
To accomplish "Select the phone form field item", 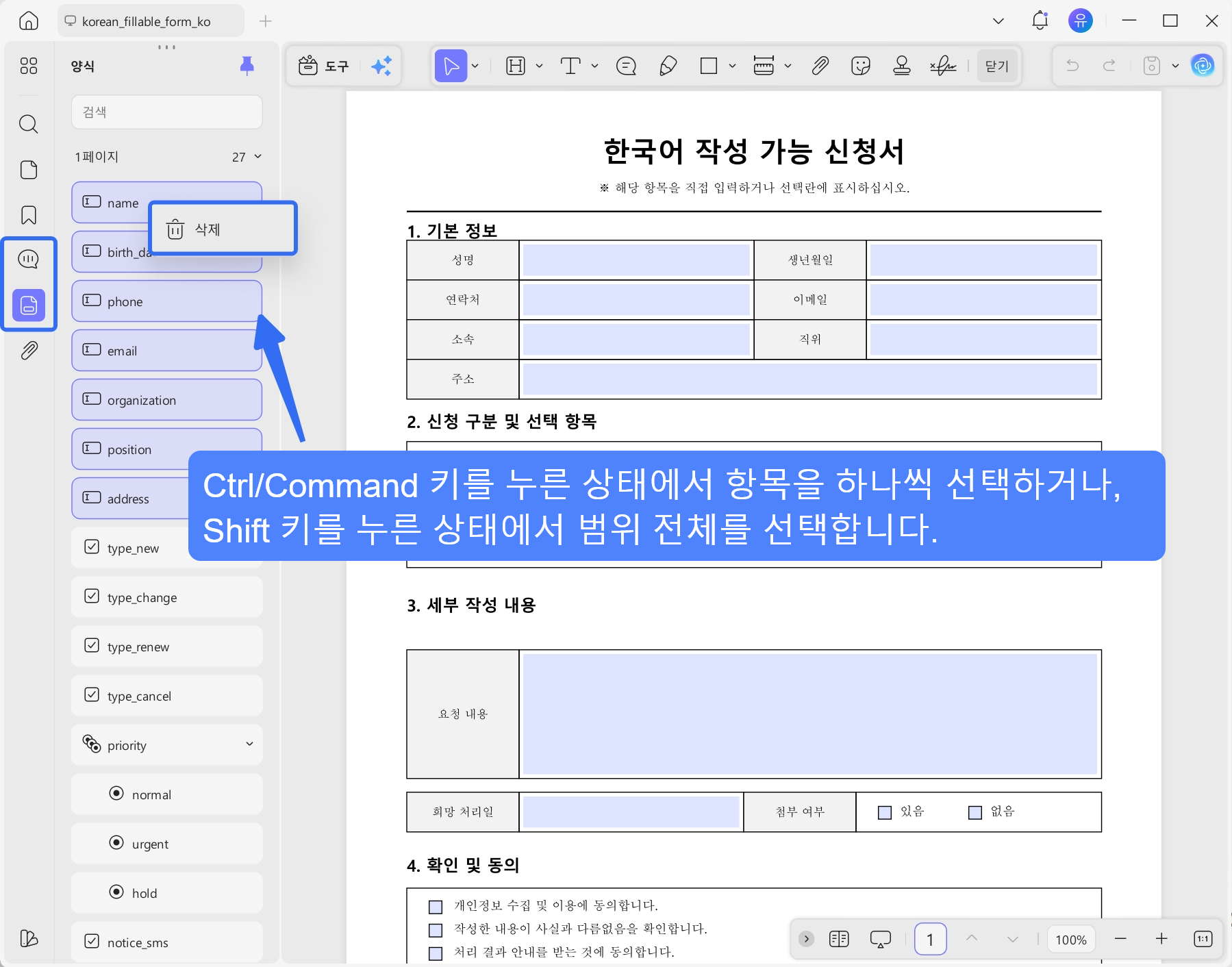I will (166, 301).
